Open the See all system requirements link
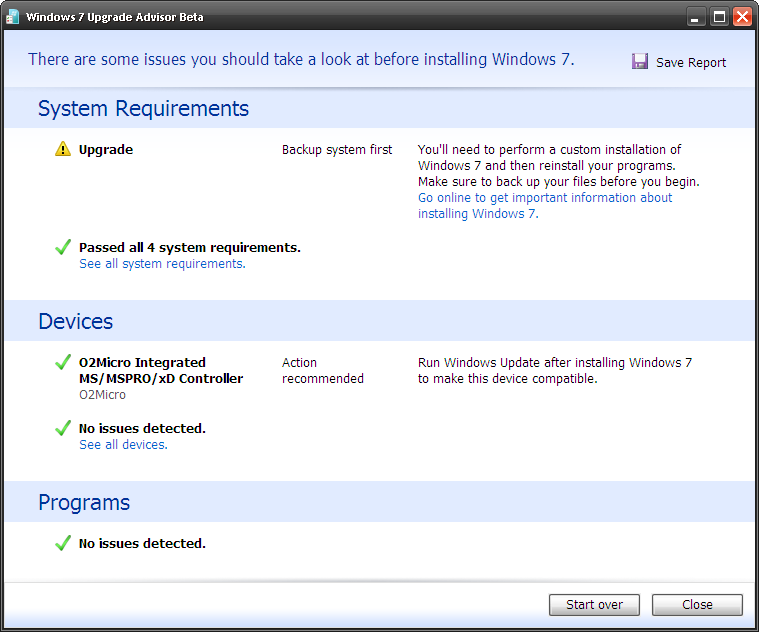The image size is (759, 632). pos(162,264)
